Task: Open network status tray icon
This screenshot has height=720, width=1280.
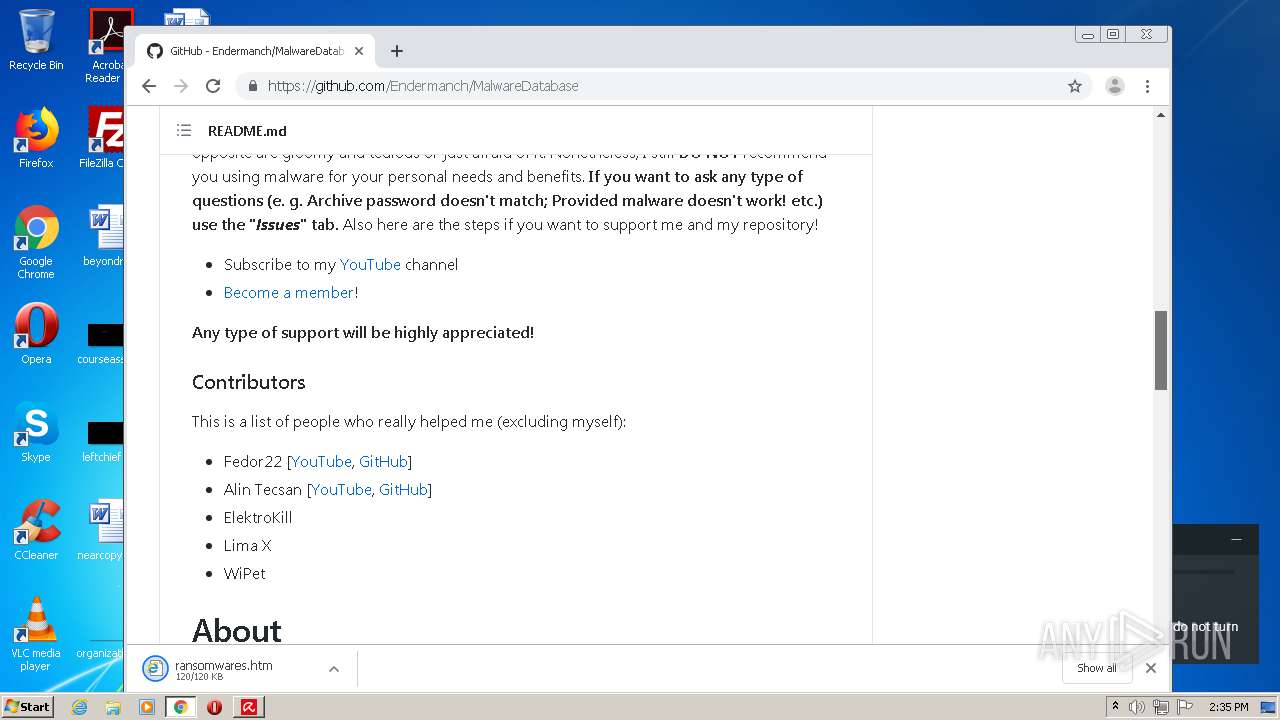Action: click(x=1160, y=707)
